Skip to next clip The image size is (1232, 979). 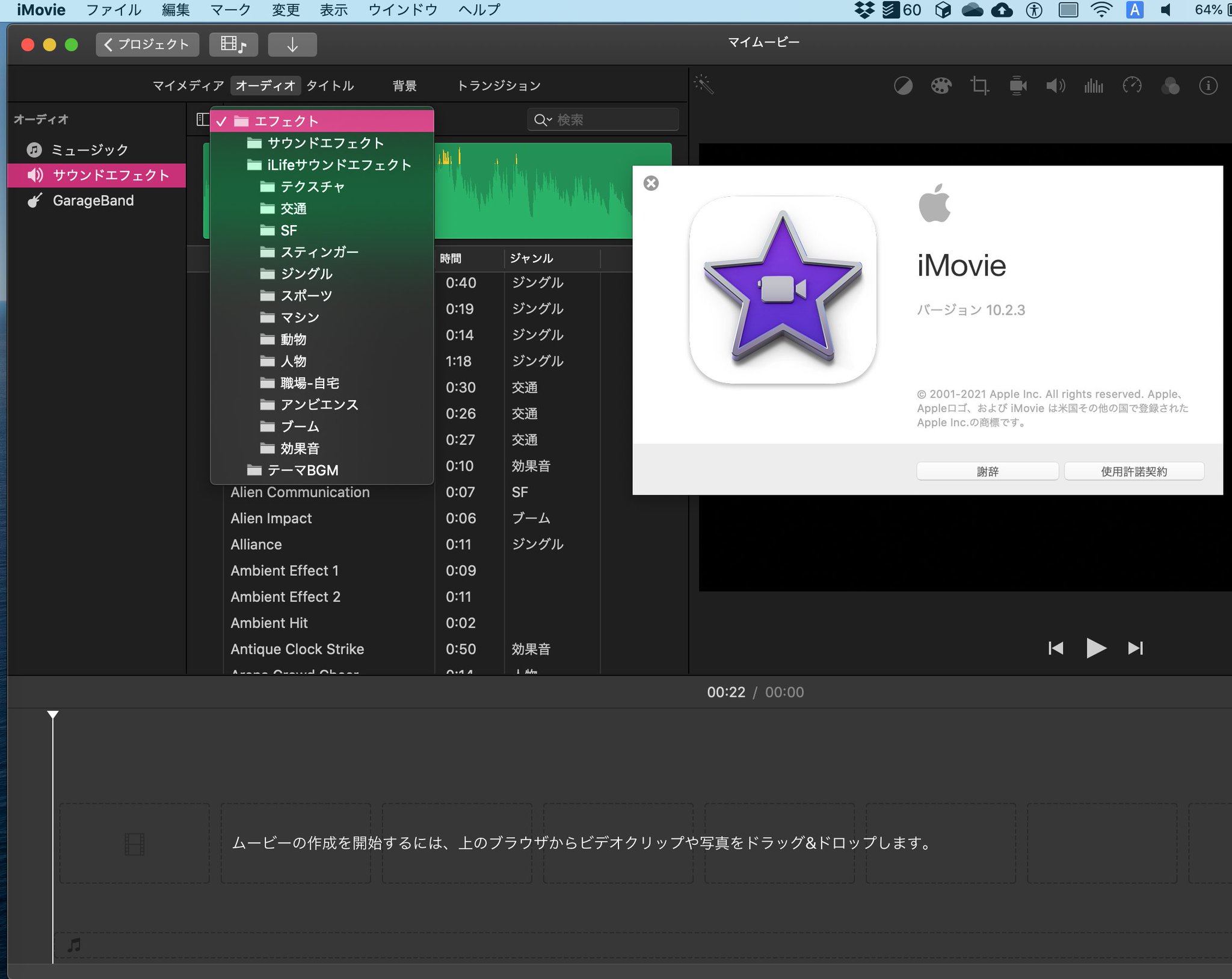1135,648
